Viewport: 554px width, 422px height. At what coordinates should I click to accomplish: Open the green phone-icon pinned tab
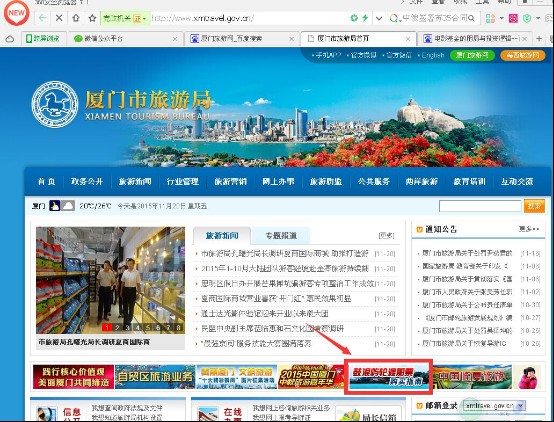(x=43, y=39)
